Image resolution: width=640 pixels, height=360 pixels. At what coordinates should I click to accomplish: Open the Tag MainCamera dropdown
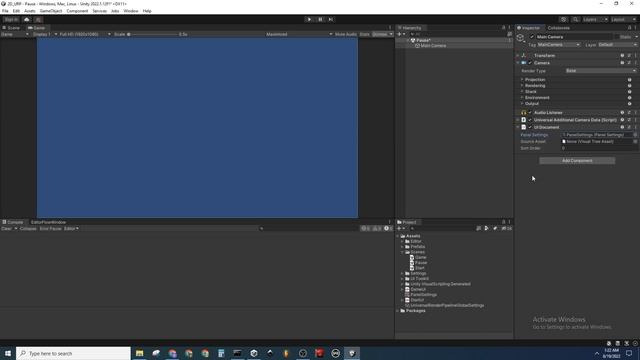558,44
